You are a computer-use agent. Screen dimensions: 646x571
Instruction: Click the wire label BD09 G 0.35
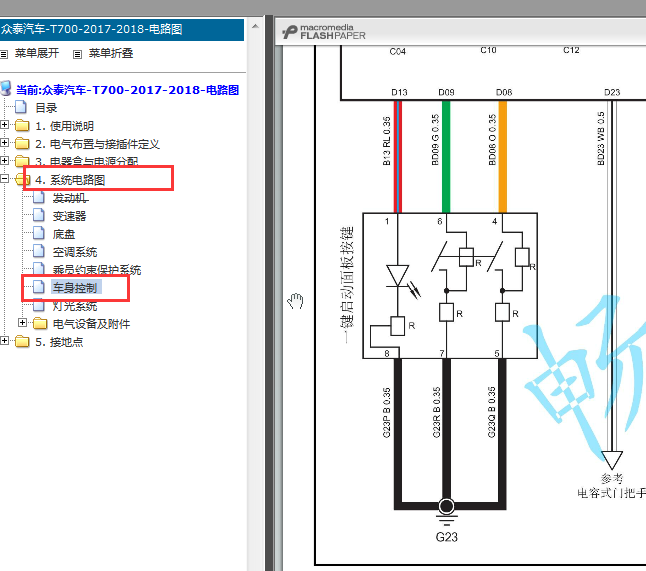click(435, 140)
